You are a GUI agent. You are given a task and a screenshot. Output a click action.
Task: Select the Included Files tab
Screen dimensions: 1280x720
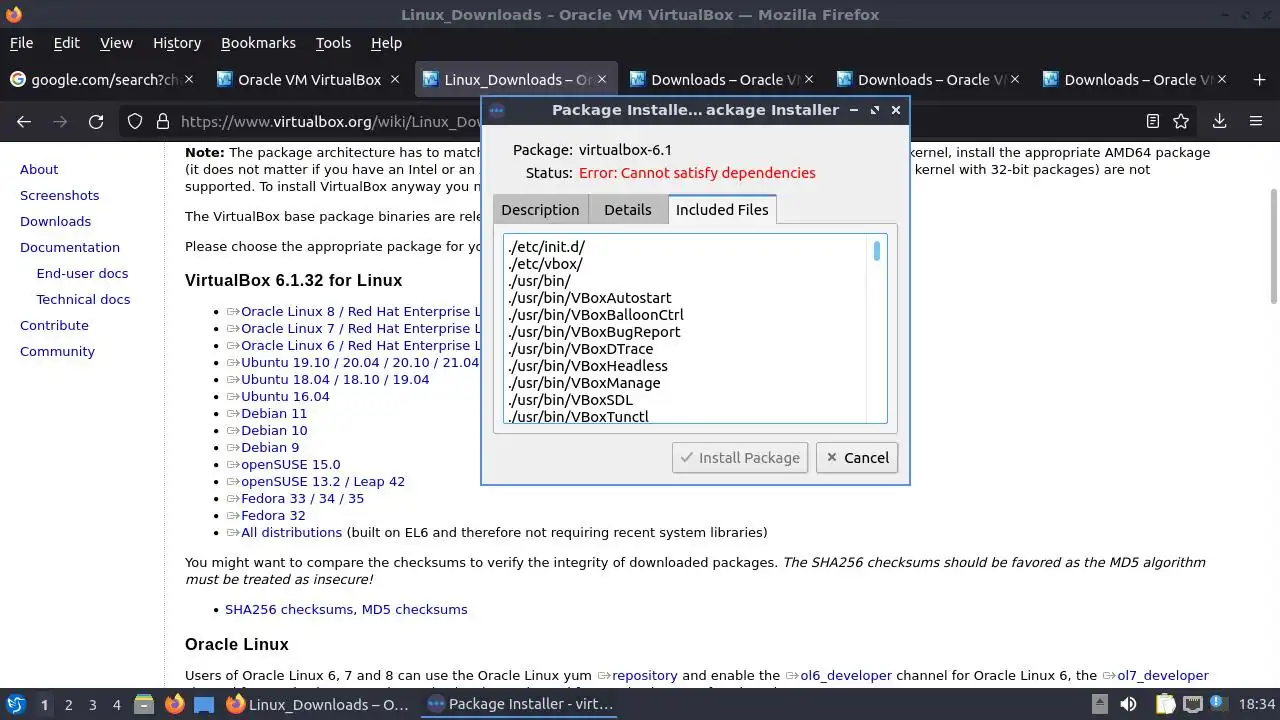click(x=722, y=209)
